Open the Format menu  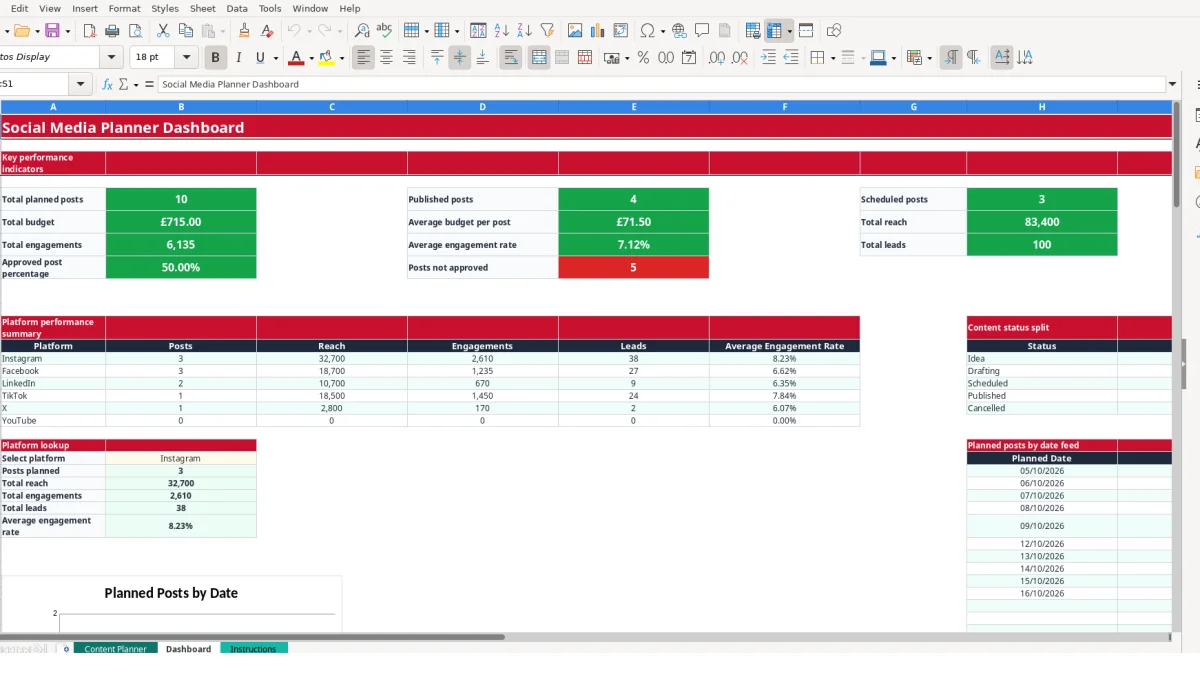[x=125, y=8]
